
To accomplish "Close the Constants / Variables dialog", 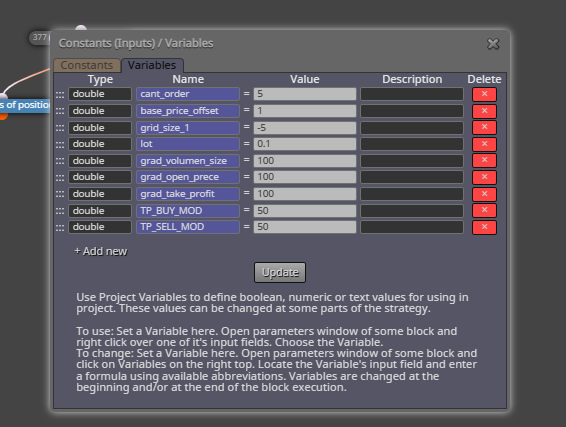I will [x=493, y=44].
